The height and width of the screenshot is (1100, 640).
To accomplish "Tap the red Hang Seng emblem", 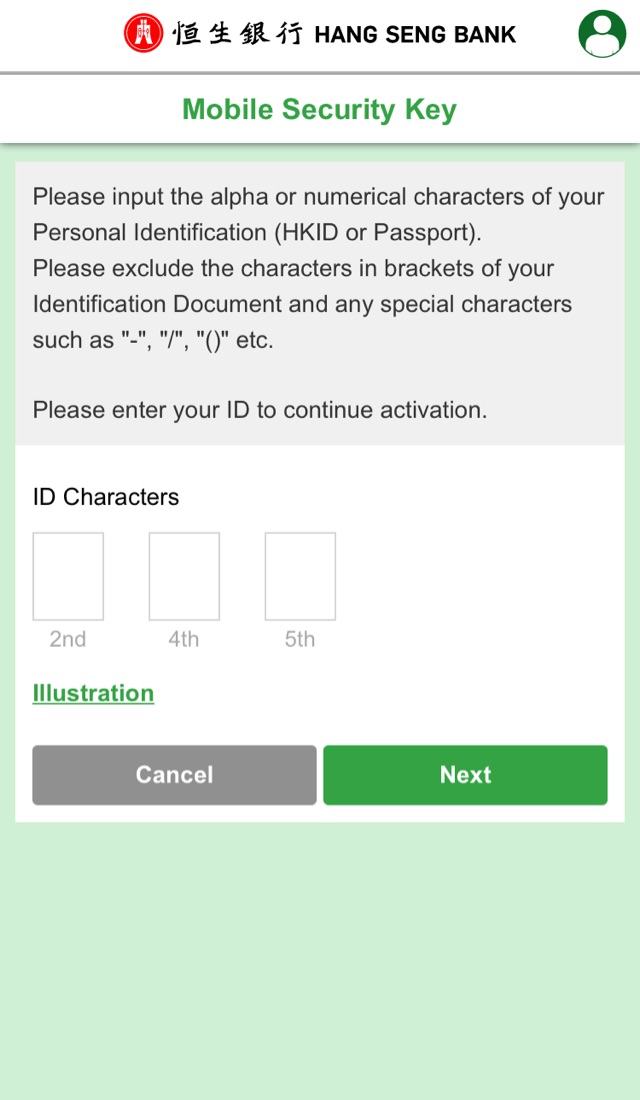I will (143, 33).
